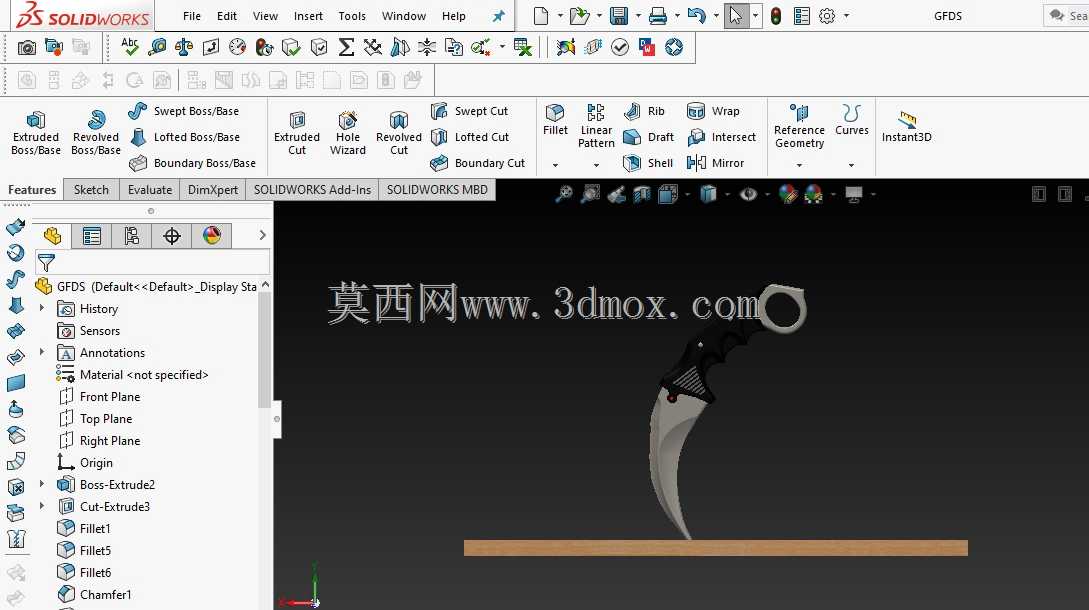Image resolution: width=1089 pixels, height=610 pixels.
Task: Select the Chamfer1 feature
Action: [x=105, y=595]
